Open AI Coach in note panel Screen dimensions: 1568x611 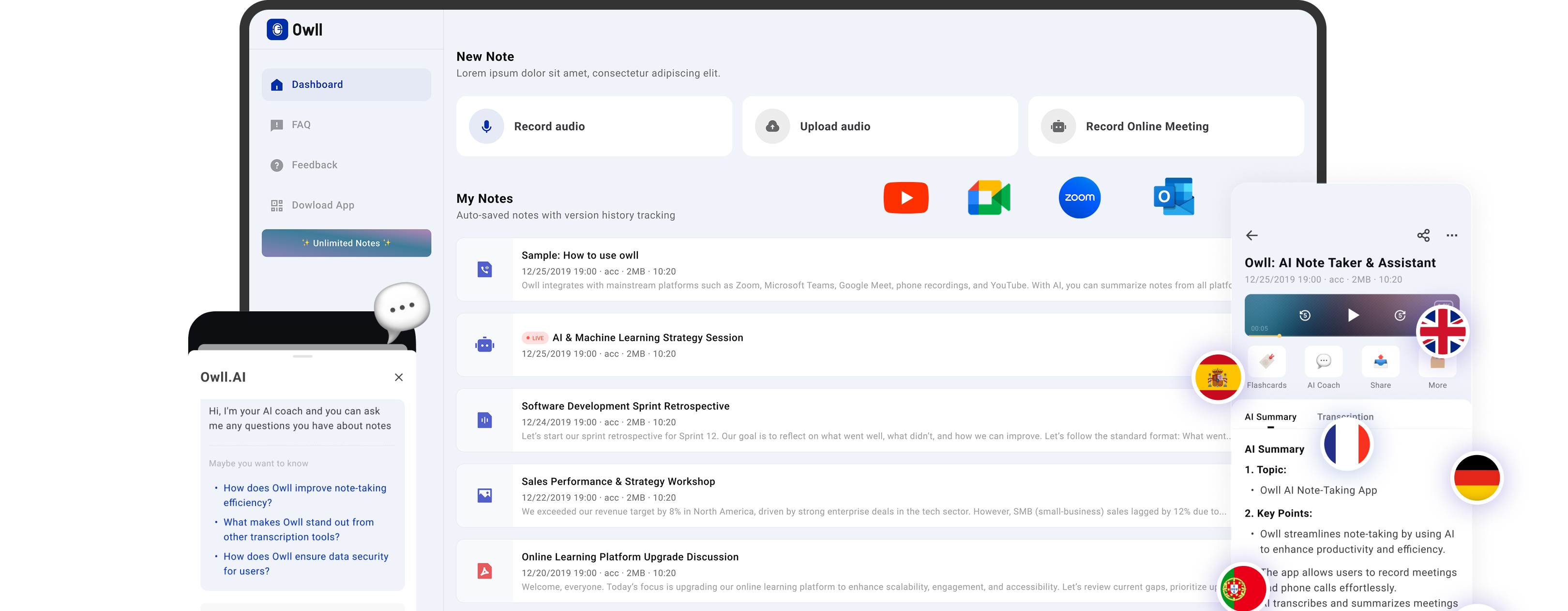click(1324, 368)
